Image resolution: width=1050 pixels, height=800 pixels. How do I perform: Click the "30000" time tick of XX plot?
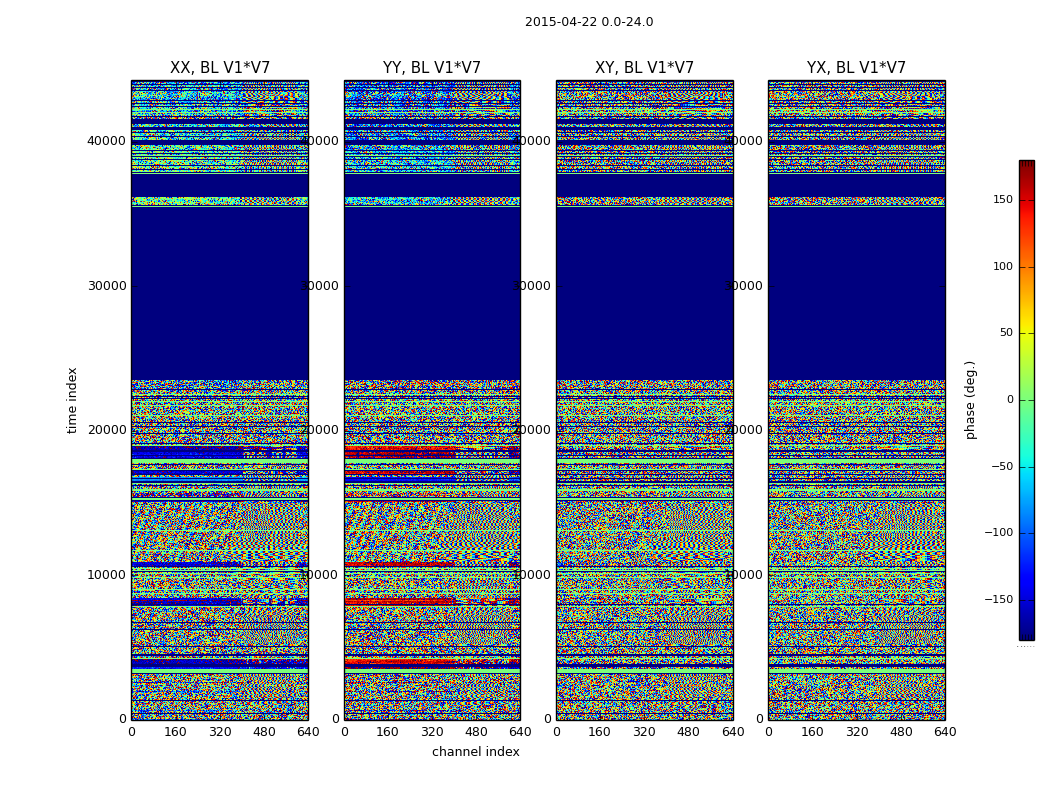tap(106, 285)
